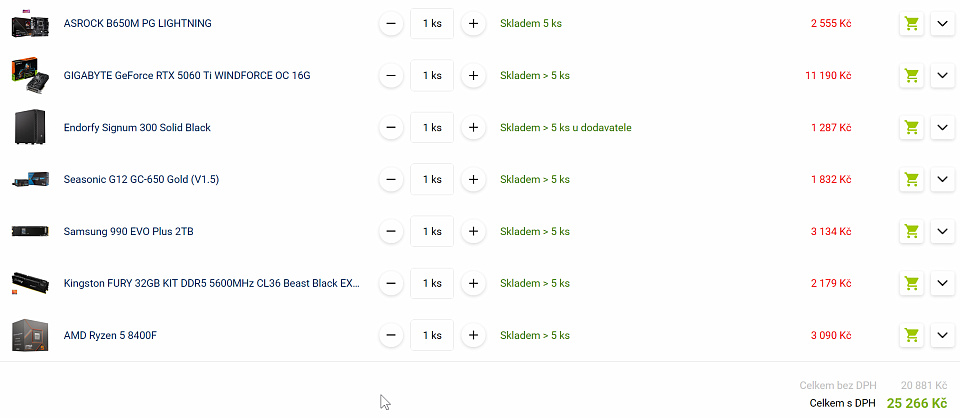Screen dimensions: 960x418
Task: Open Seasonic G12 GC-650 Gold product link
Action: [141, 180]
